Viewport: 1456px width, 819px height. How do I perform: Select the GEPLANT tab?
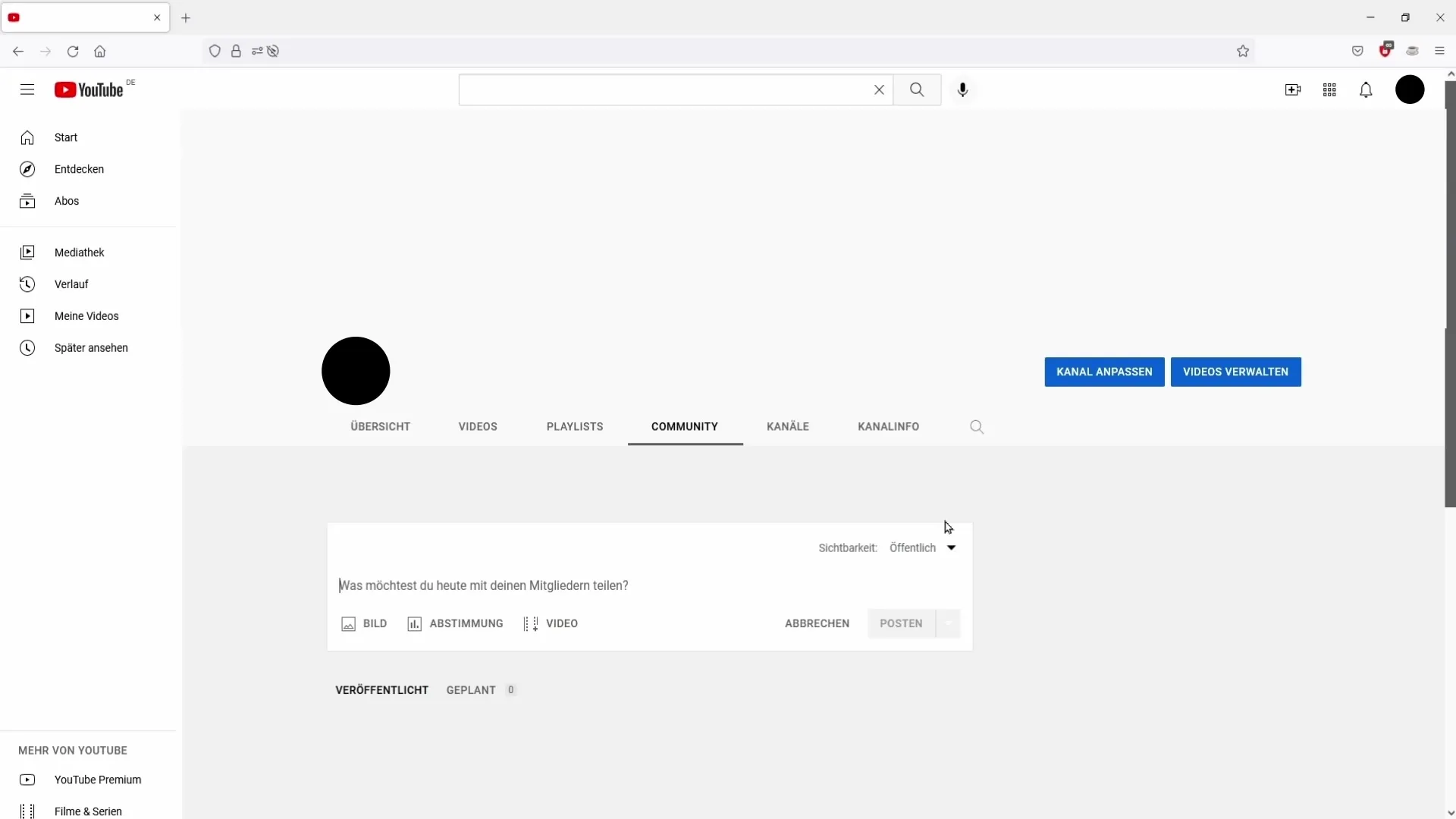[471, 690]
